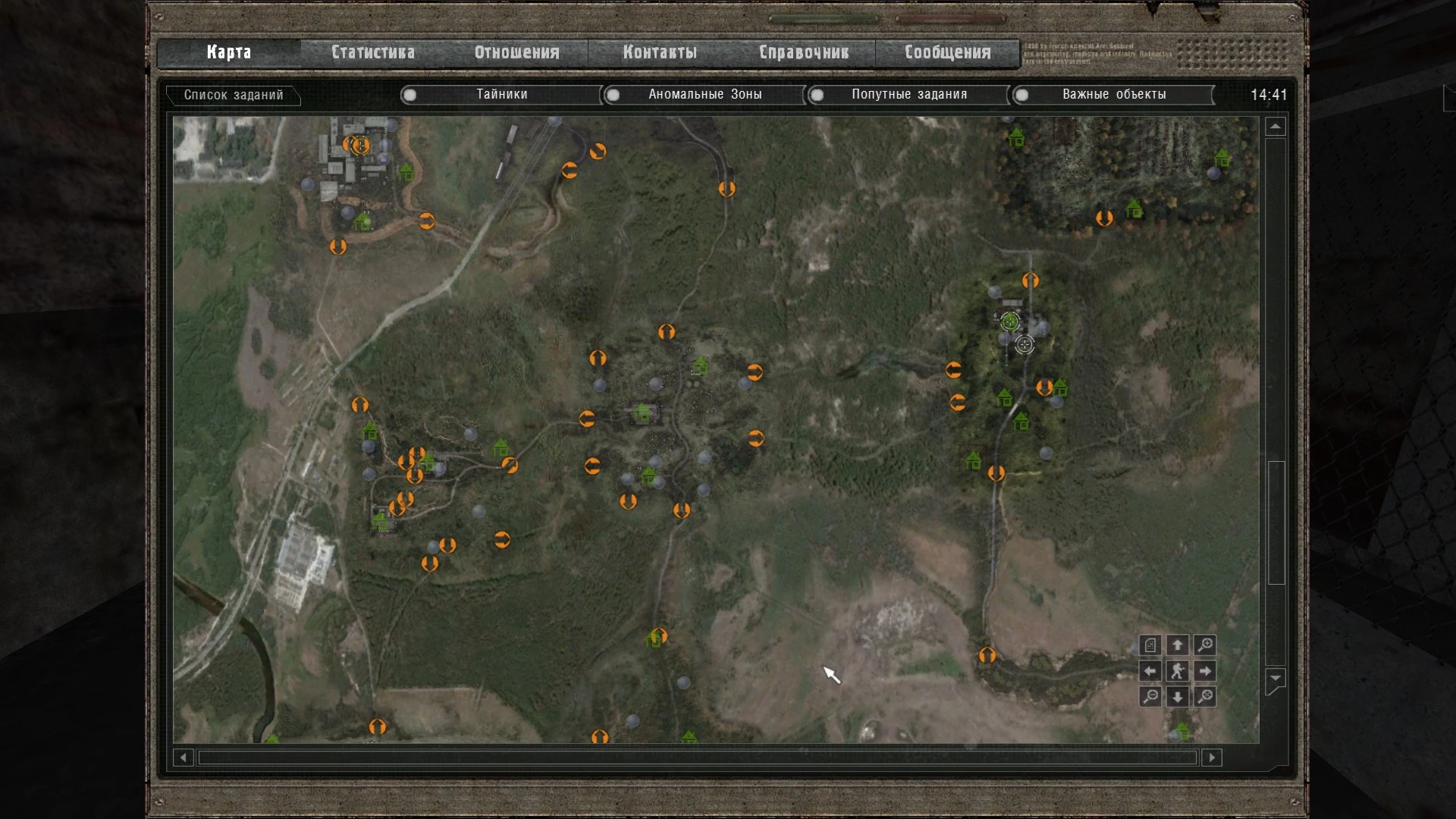Open the Контакты tab
Viewport: 1456px width, 819px height.
660,52
